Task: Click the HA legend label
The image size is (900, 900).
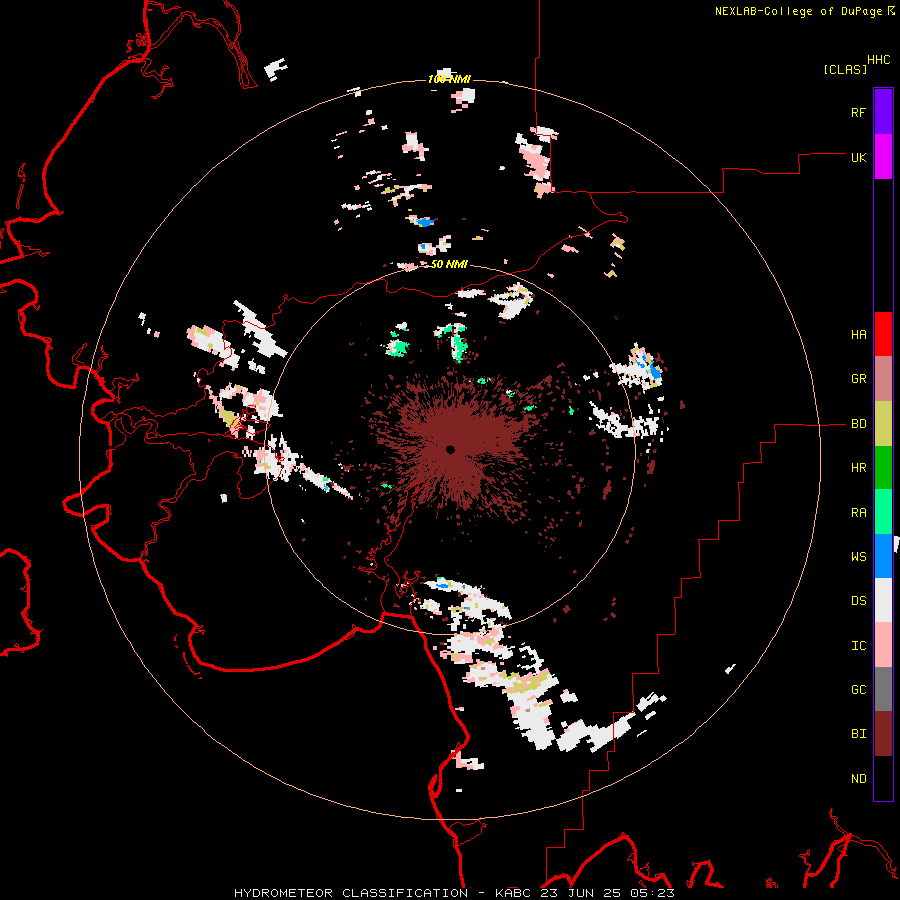Action: [858, 335]
